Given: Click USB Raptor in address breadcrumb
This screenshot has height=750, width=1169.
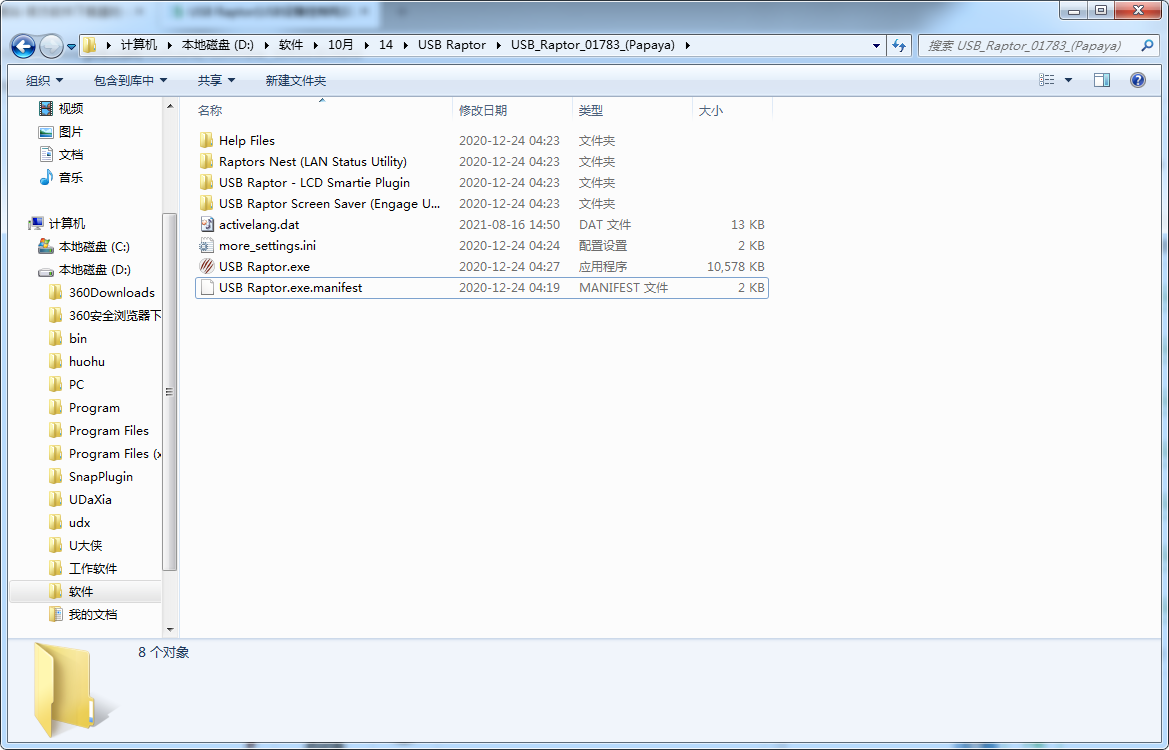Looking at the screenshot, I should (452, 45).
